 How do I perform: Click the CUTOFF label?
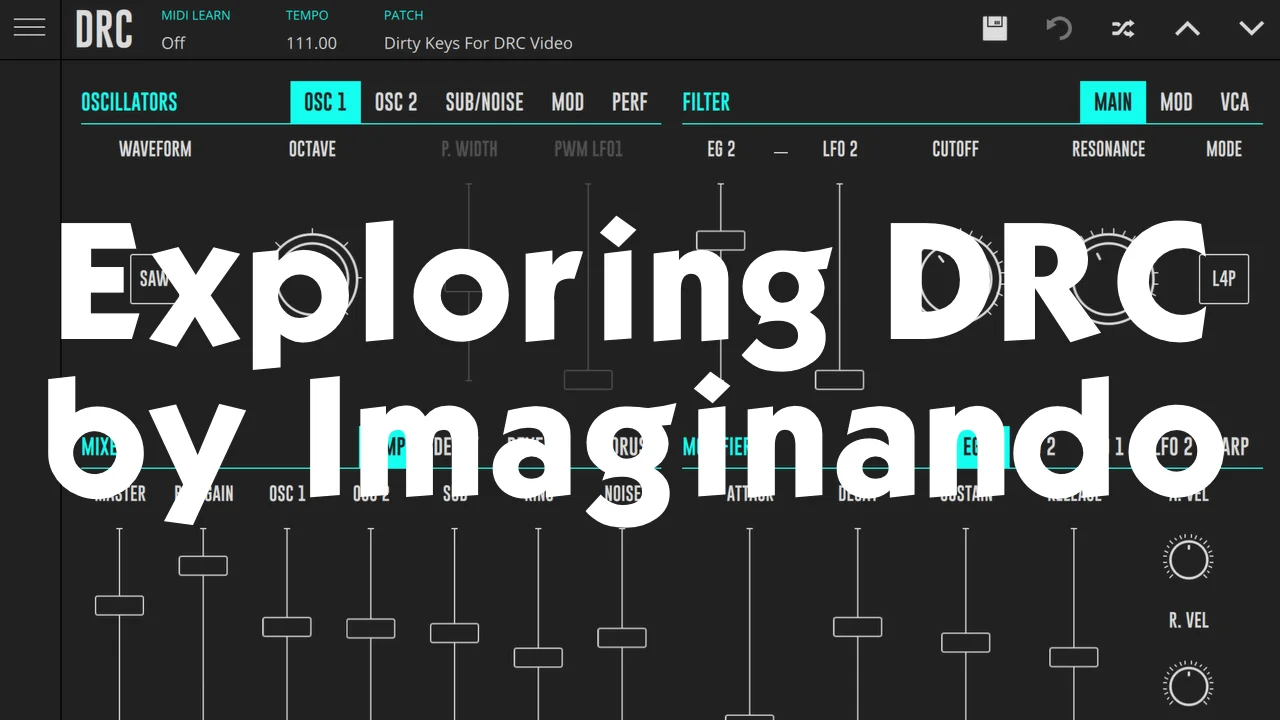(955, 149)
